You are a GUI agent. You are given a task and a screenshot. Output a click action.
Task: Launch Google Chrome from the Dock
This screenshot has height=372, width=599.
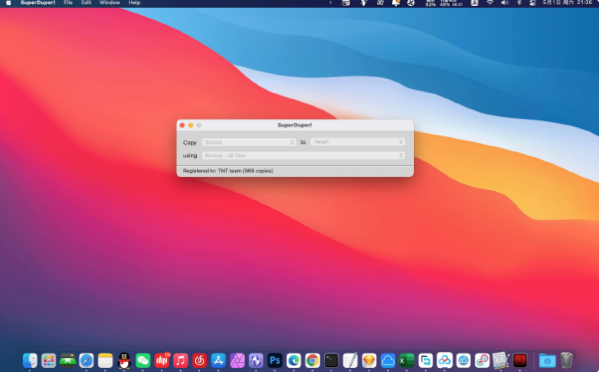click(x=312, y=360)
